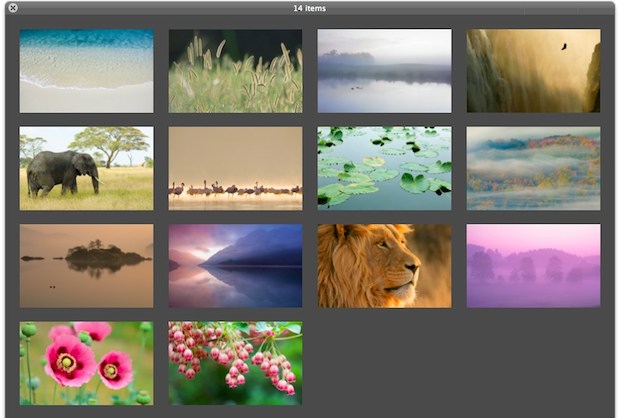The width and height of the screenshot is (620, 418).
Task: Open the beach shoreline wave photo
Action: click(x=86, y=70)
